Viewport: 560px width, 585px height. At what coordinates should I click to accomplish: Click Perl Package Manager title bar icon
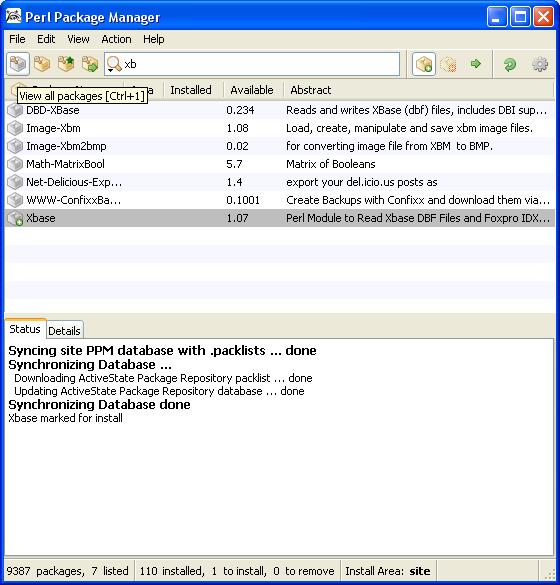click(x=13, y=16)
